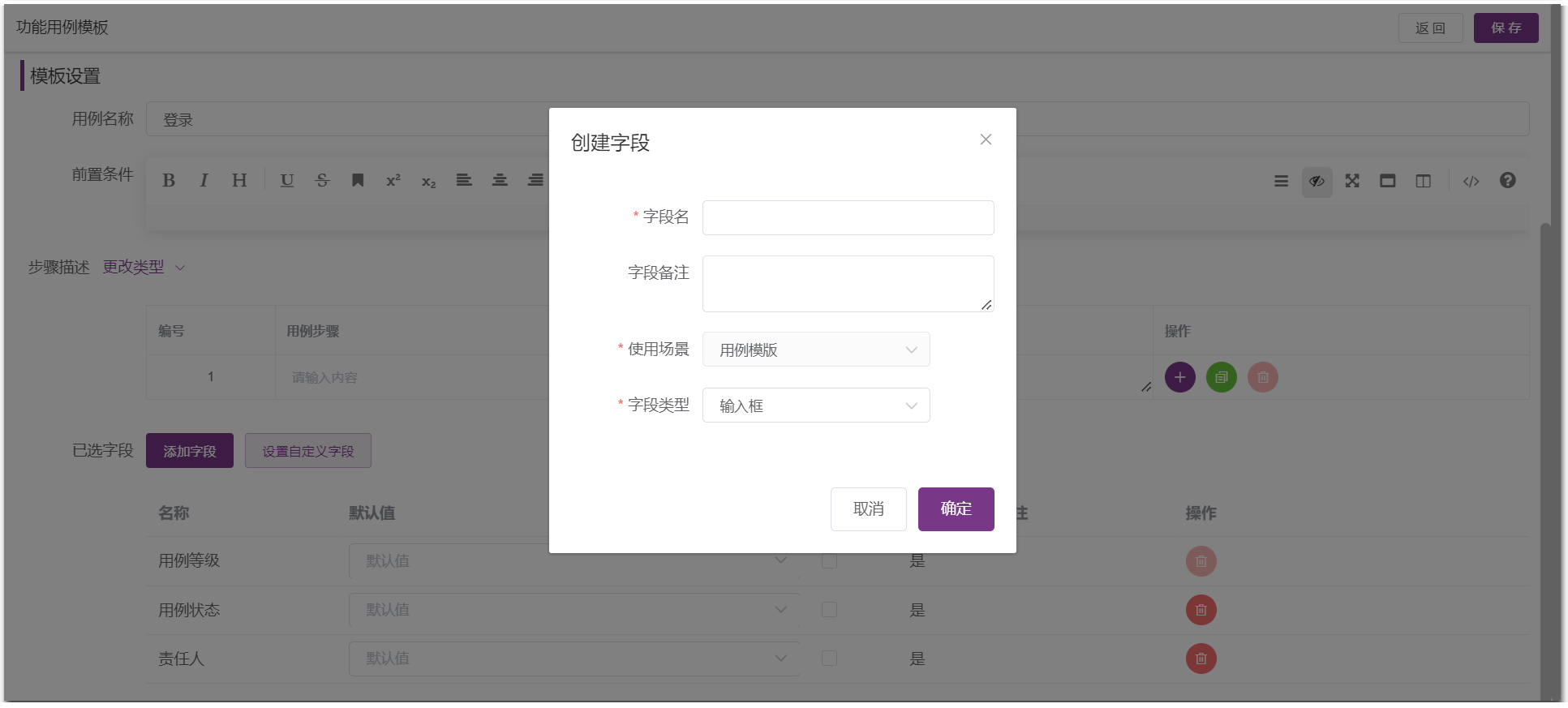Screen dimensions: 1568x708
Task: Switch the editor to fullscreen mode
Action: point(1352,181)
